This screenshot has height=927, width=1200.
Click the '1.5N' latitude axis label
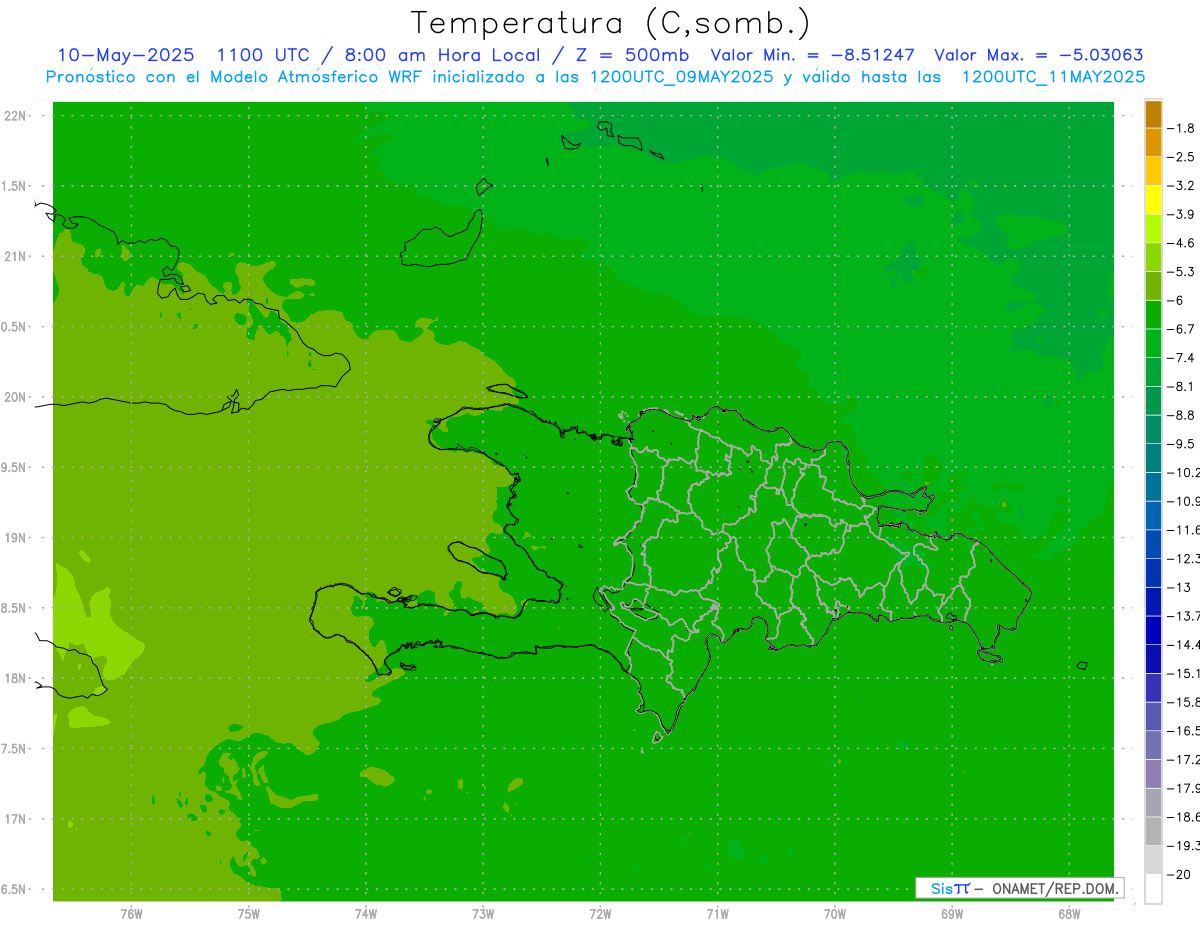tap(15, 186)
